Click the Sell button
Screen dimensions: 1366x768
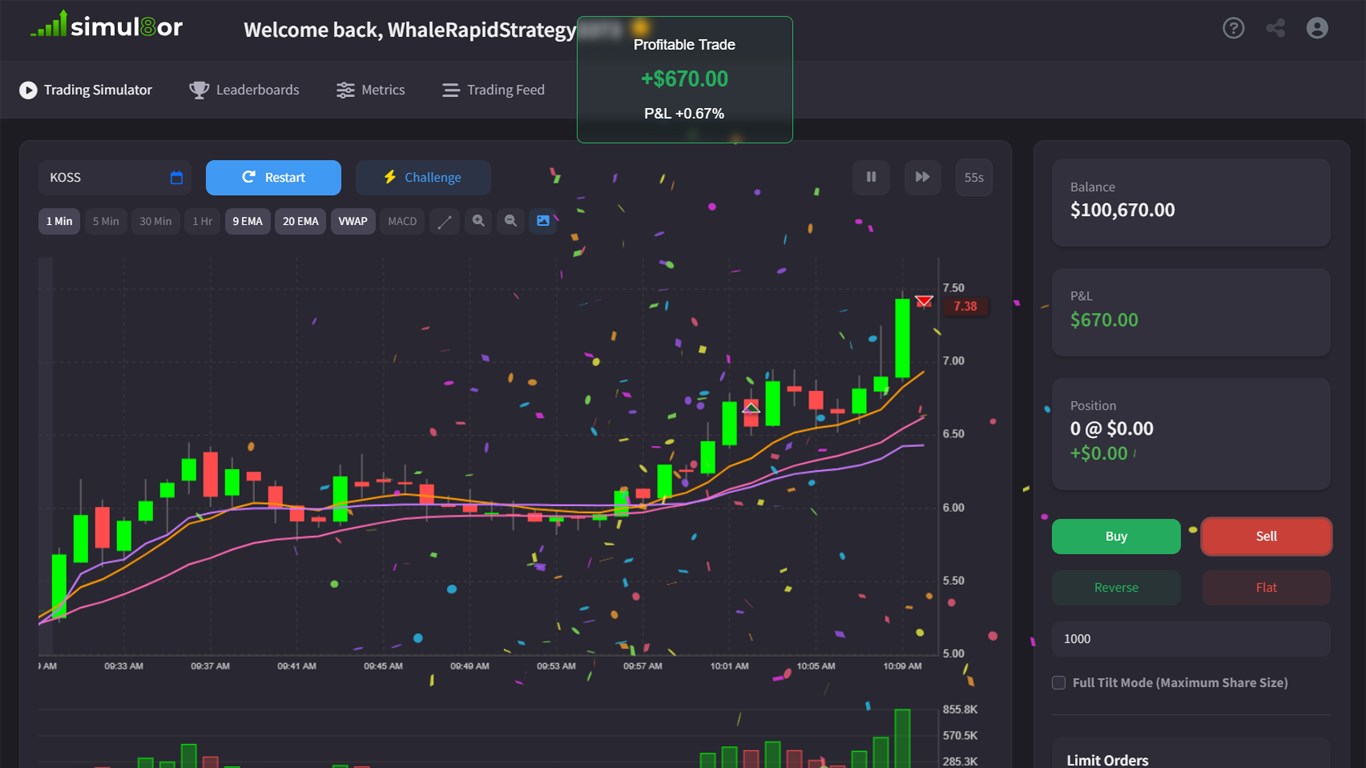pos(1265,536)
